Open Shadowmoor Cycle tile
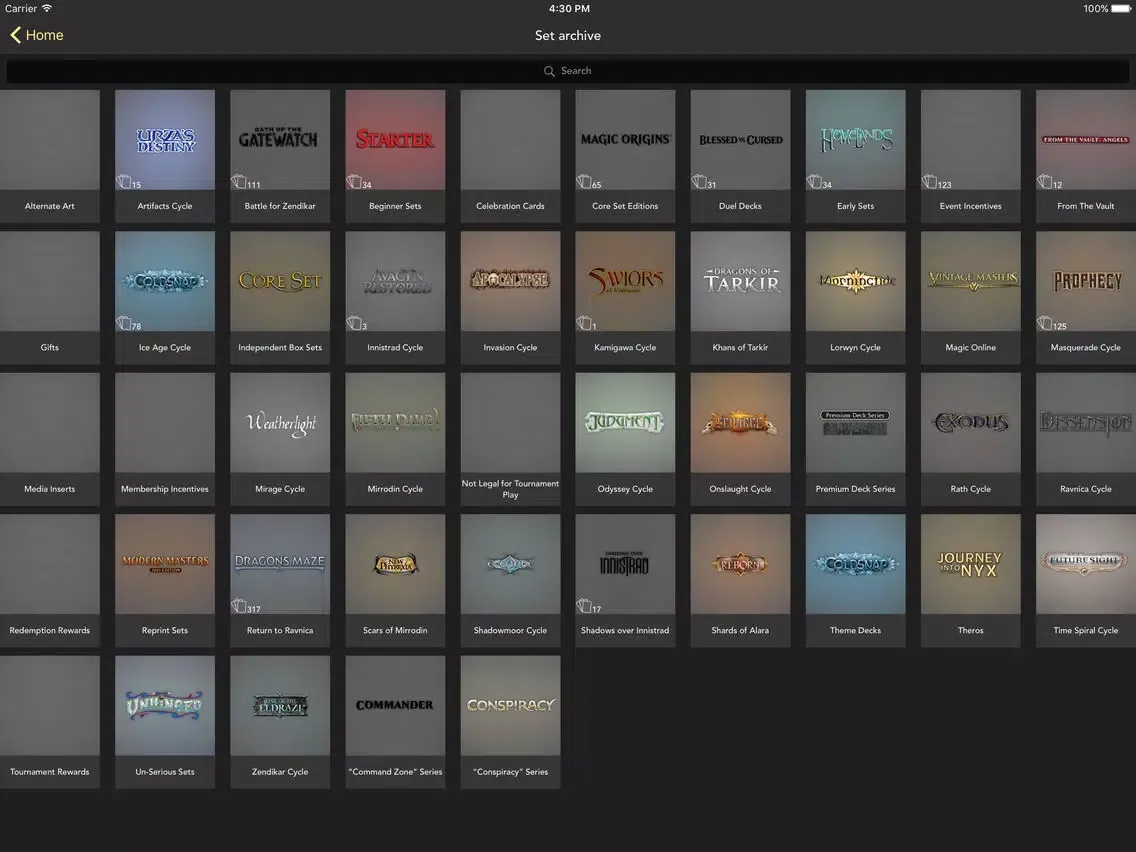The height and width of the screenshot is (852, 1136). click(x=510, y=580)
